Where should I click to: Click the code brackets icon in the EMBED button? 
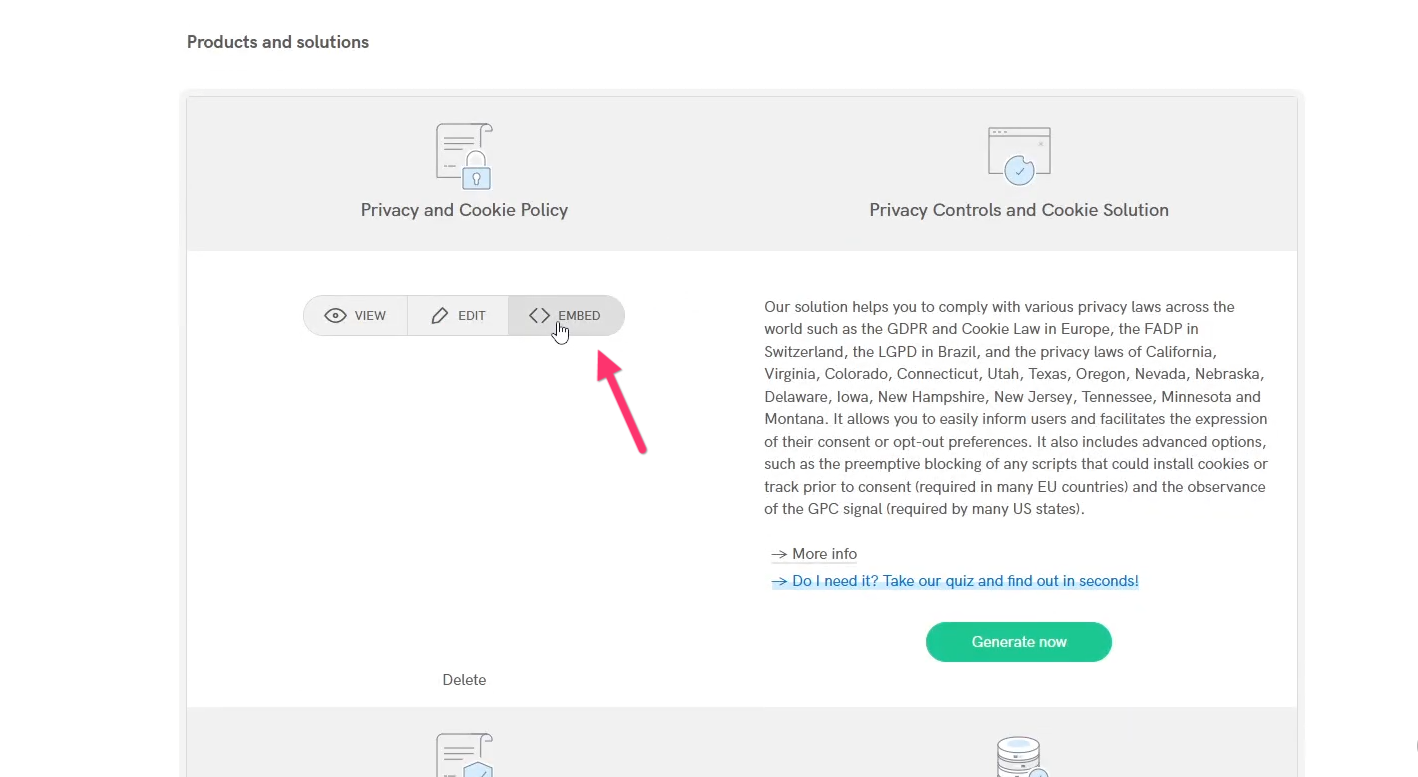540,316
